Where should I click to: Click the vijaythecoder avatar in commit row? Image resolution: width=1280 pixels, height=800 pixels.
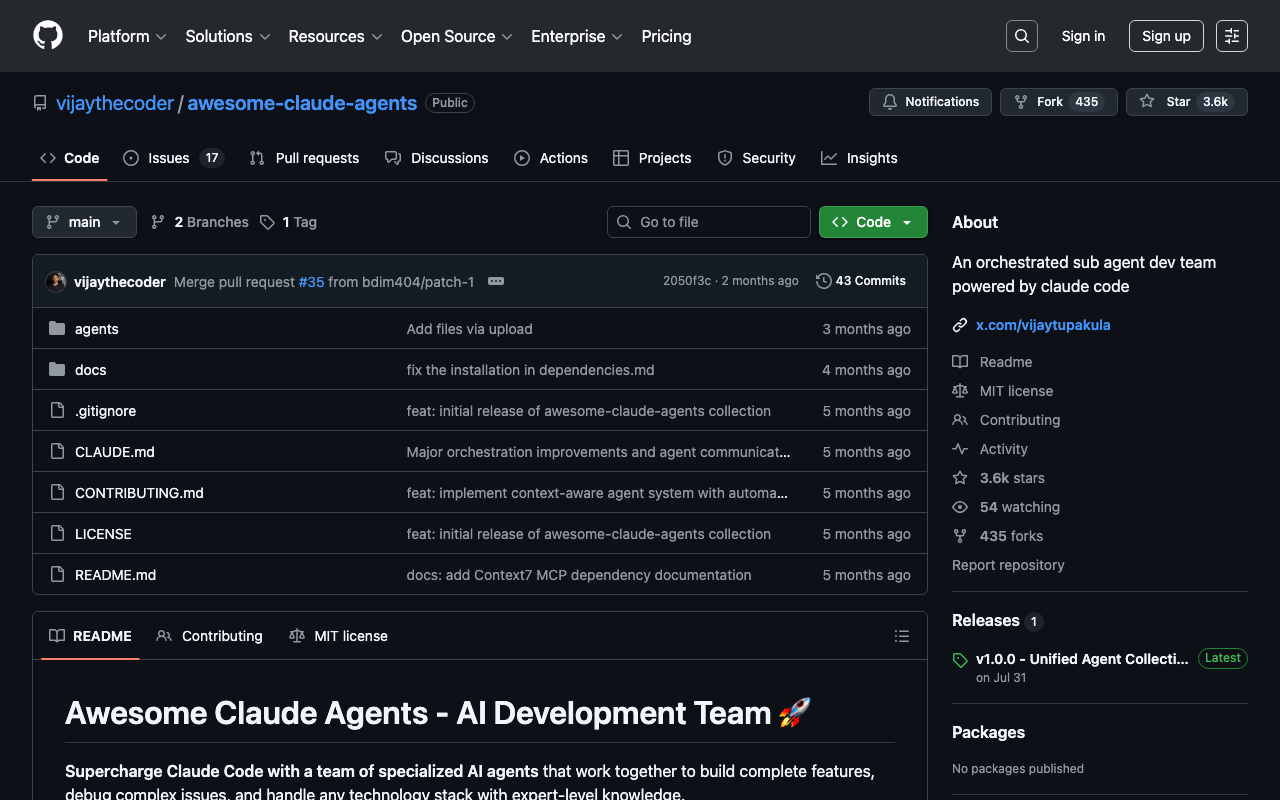point(56,282)
